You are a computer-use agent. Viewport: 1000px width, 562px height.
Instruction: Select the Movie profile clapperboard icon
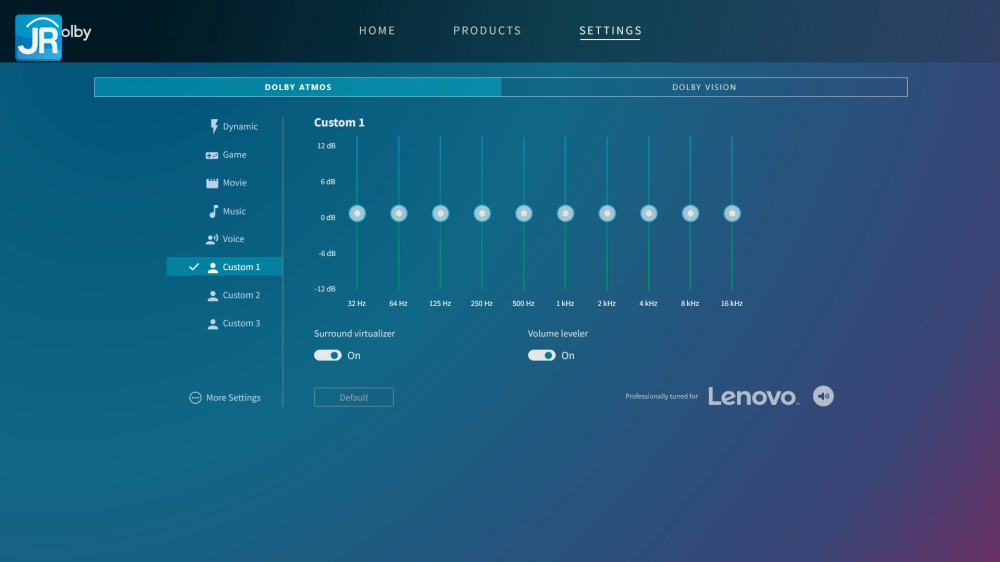pos(212,183)
